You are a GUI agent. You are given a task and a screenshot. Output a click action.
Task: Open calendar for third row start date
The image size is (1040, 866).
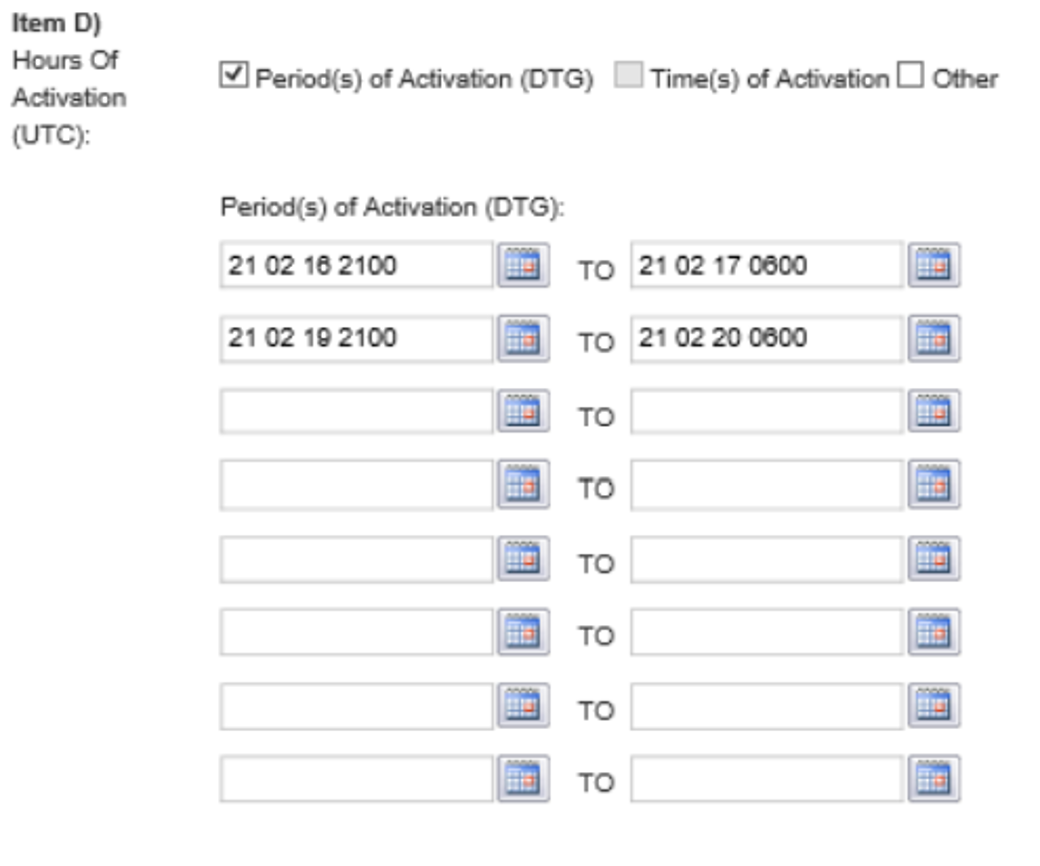tap(523, 411)
